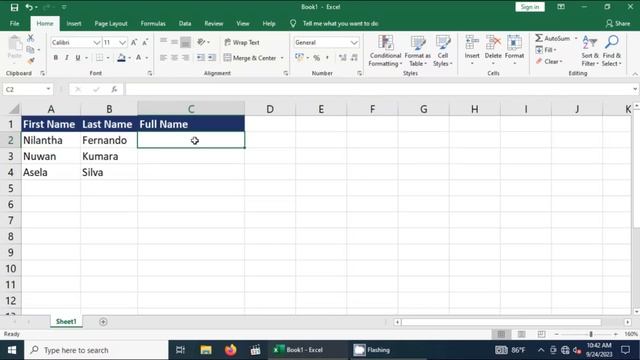Open the Clear dropdown
Viewport: 640px width, 360px height.
549,62
